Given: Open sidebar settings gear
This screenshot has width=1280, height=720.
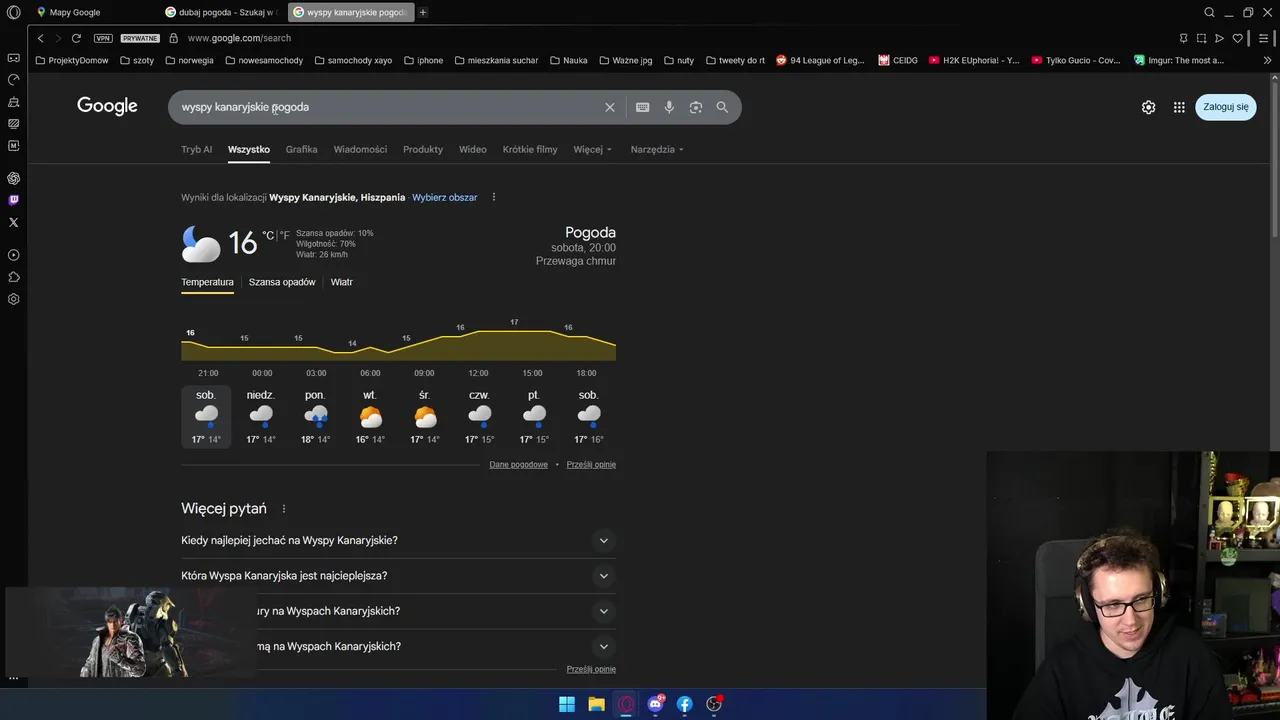Looking at the screenshot, I should [x=13, y=299].
